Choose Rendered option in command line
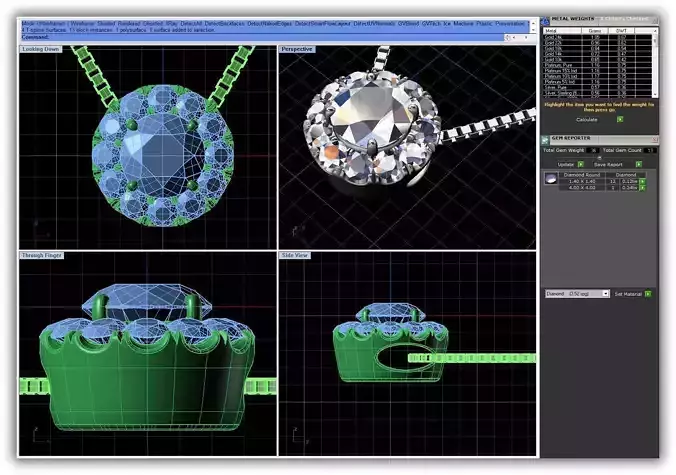Image resolution: width=676 pixels, height=475 pixels. [x=129, y=24]
